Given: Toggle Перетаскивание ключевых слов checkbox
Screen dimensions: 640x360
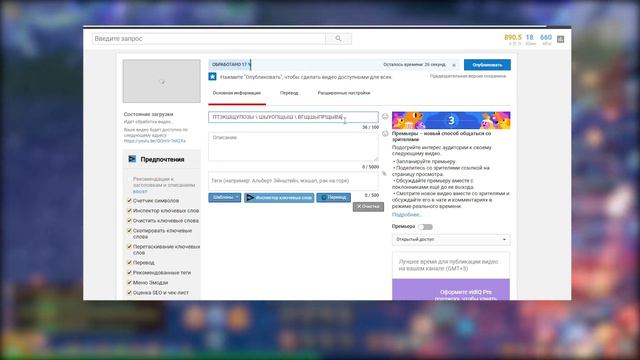Looking at the screenshot, I should click(129, 247).
